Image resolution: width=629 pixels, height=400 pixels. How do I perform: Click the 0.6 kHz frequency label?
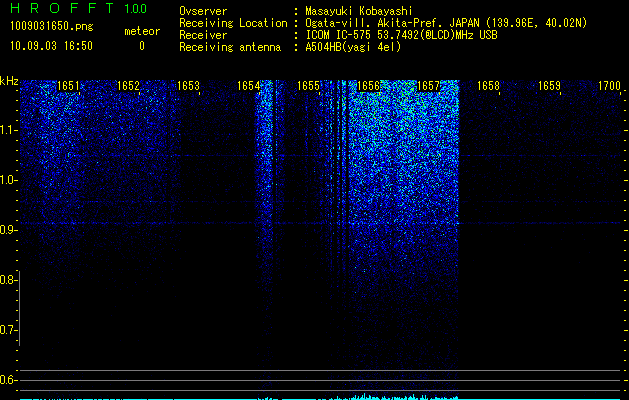pyautogui.click(x=8, y=380)
